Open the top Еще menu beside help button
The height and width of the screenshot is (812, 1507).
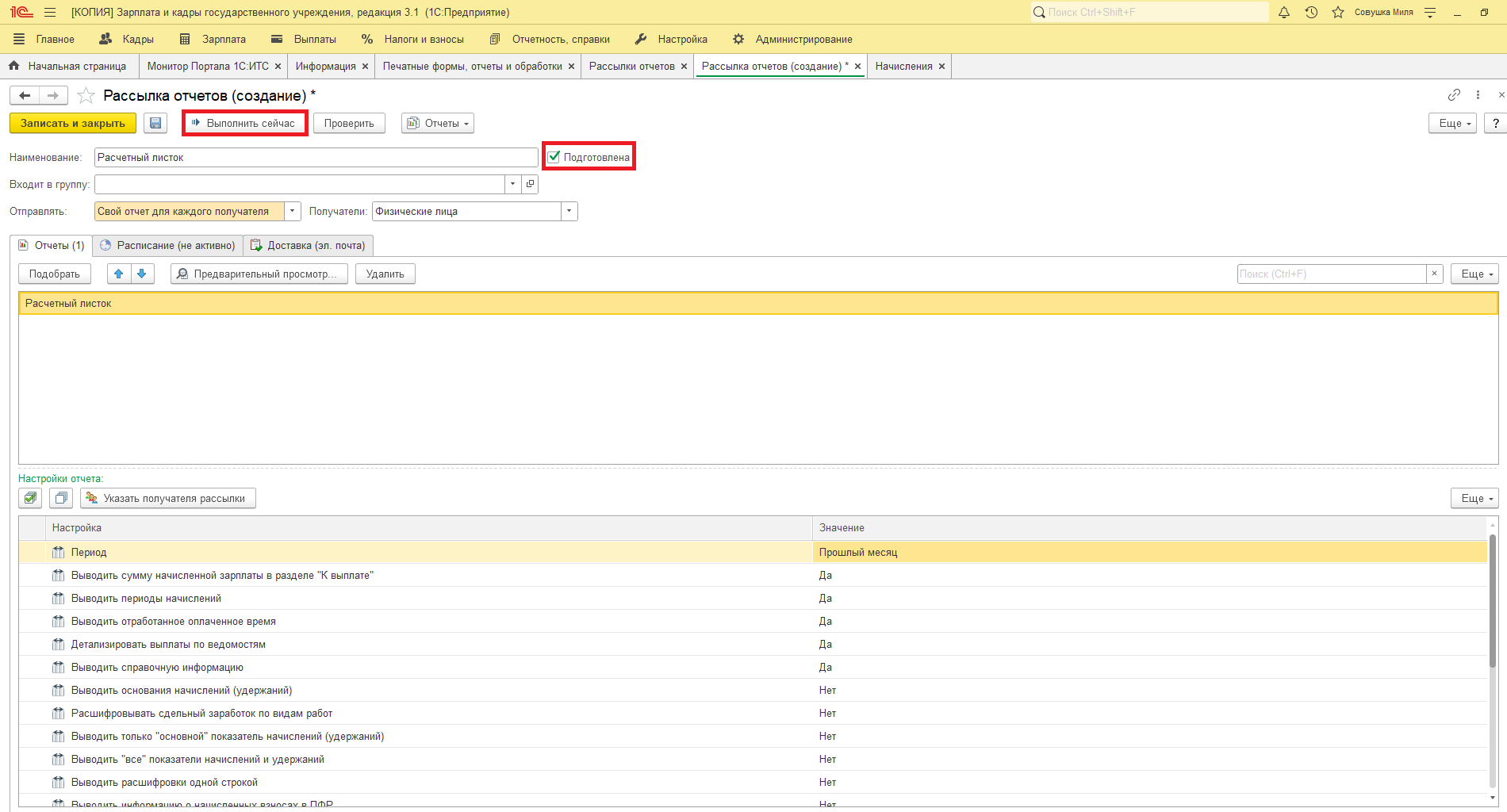pyautogui.click(x=1452, y=123)
